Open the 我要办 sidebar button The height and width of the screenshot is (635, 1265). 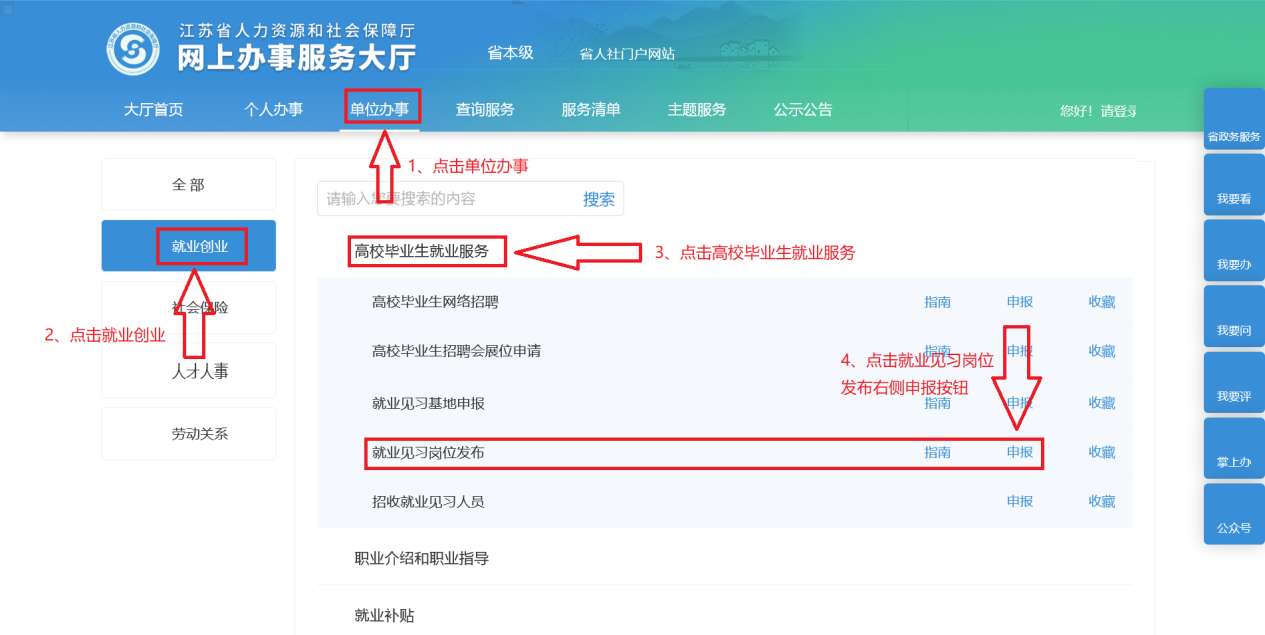1234,251
